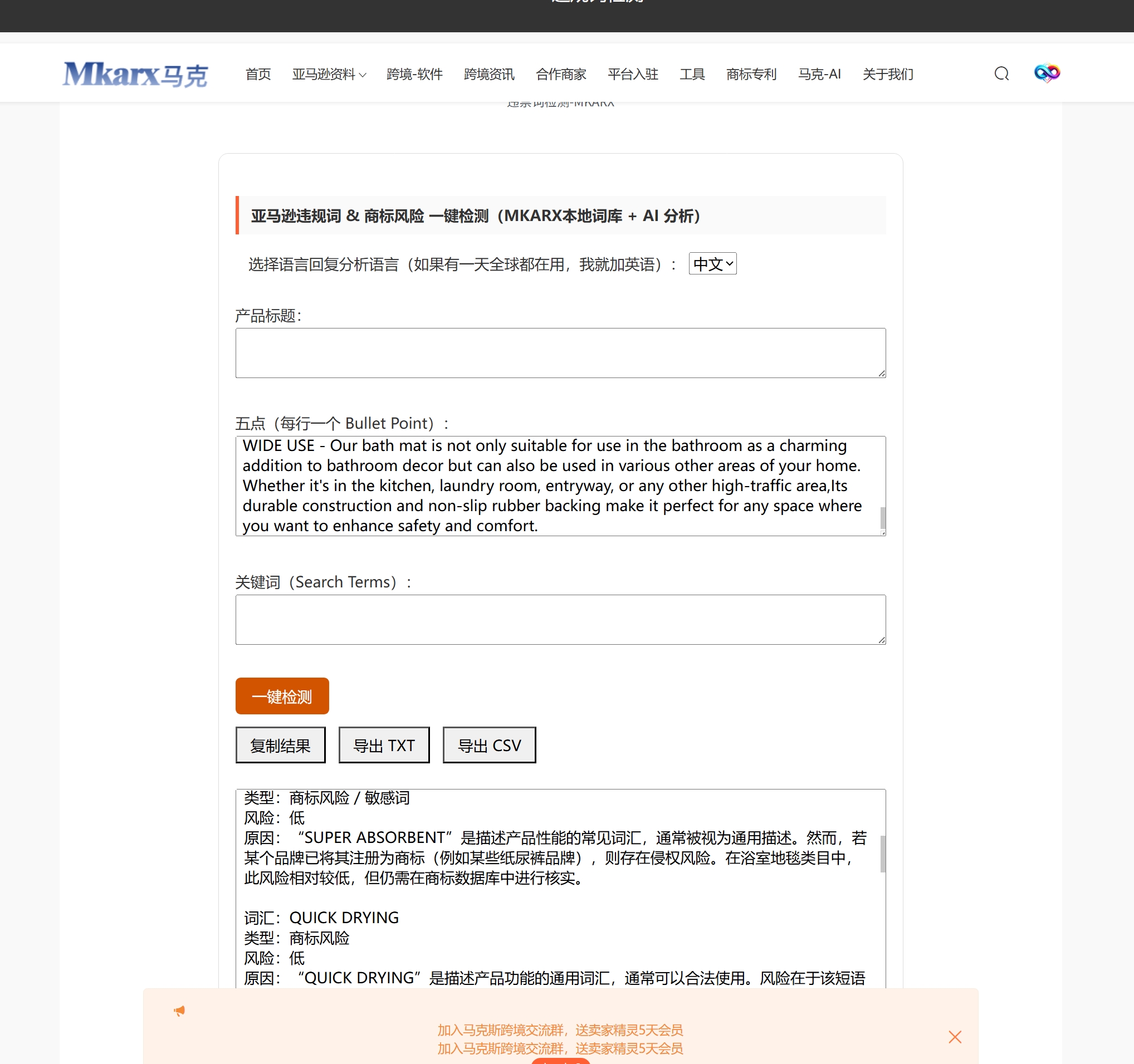Go to 首页 in navigation
The image size is (1134, 1064).
(x=258, y=75)
